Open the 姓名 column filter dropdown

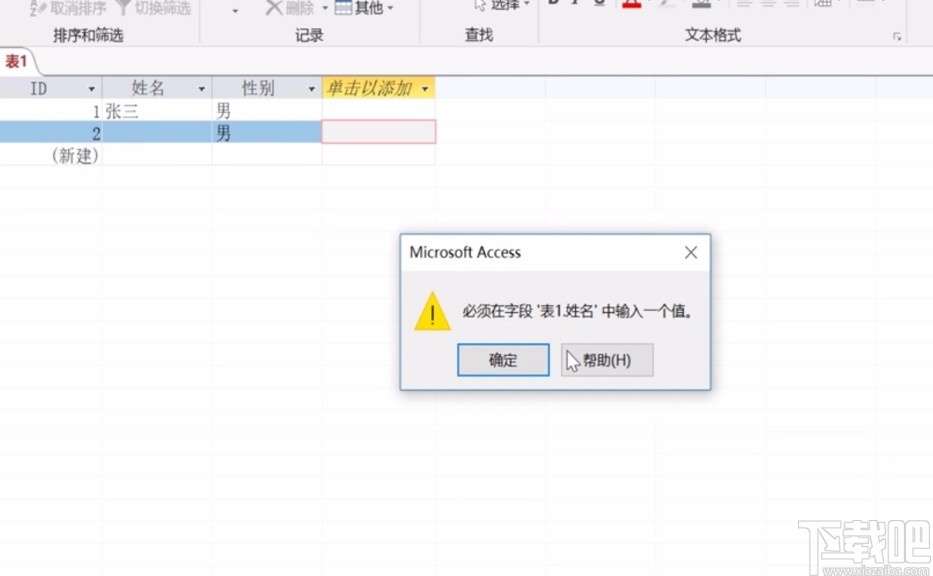click(203, 88)
